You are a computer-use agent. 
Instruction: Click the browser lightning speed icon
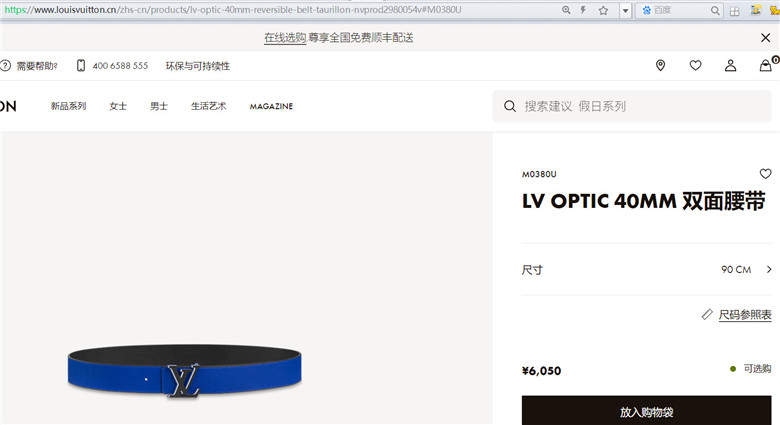tap(583, 10)
